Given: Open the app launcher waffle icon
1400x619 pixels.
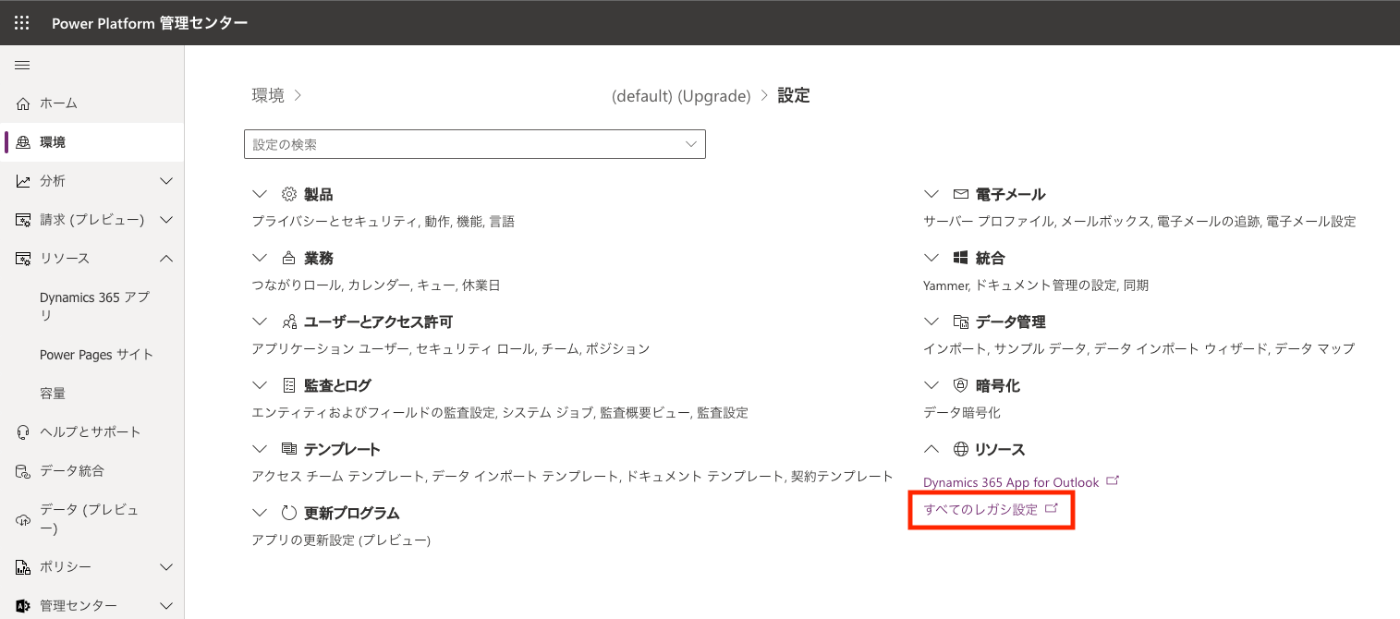Looking at the screenshot, I should (x=22, y=22).
